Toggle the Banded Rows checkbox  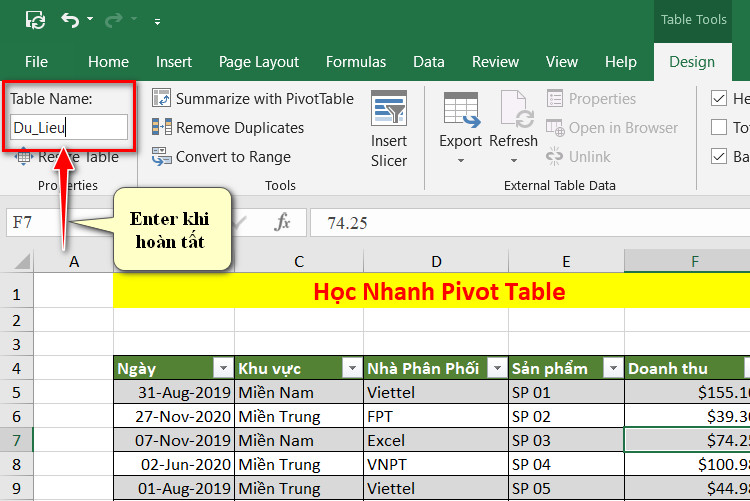pyautogui.click(x=718, y=156)
